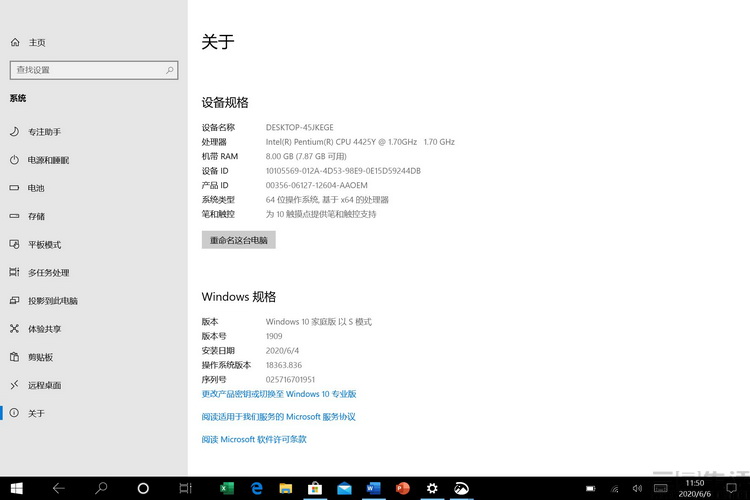750x500 pixels.
Task: Click network Wi-Fi icon in tray
Action: click(x=615, y=489)
